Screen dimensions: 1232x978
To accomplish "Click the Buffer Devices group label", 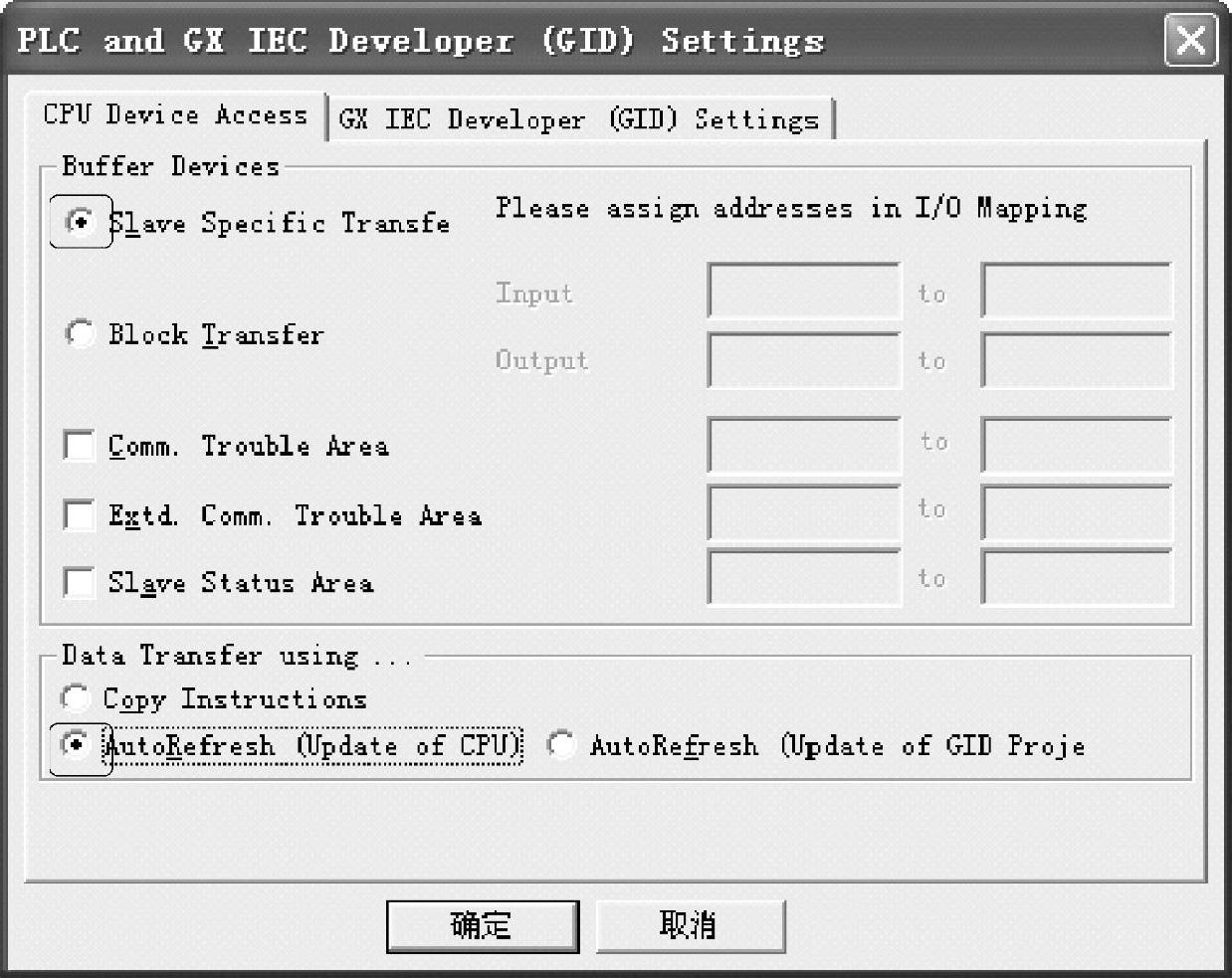I will tap(170, 165).
